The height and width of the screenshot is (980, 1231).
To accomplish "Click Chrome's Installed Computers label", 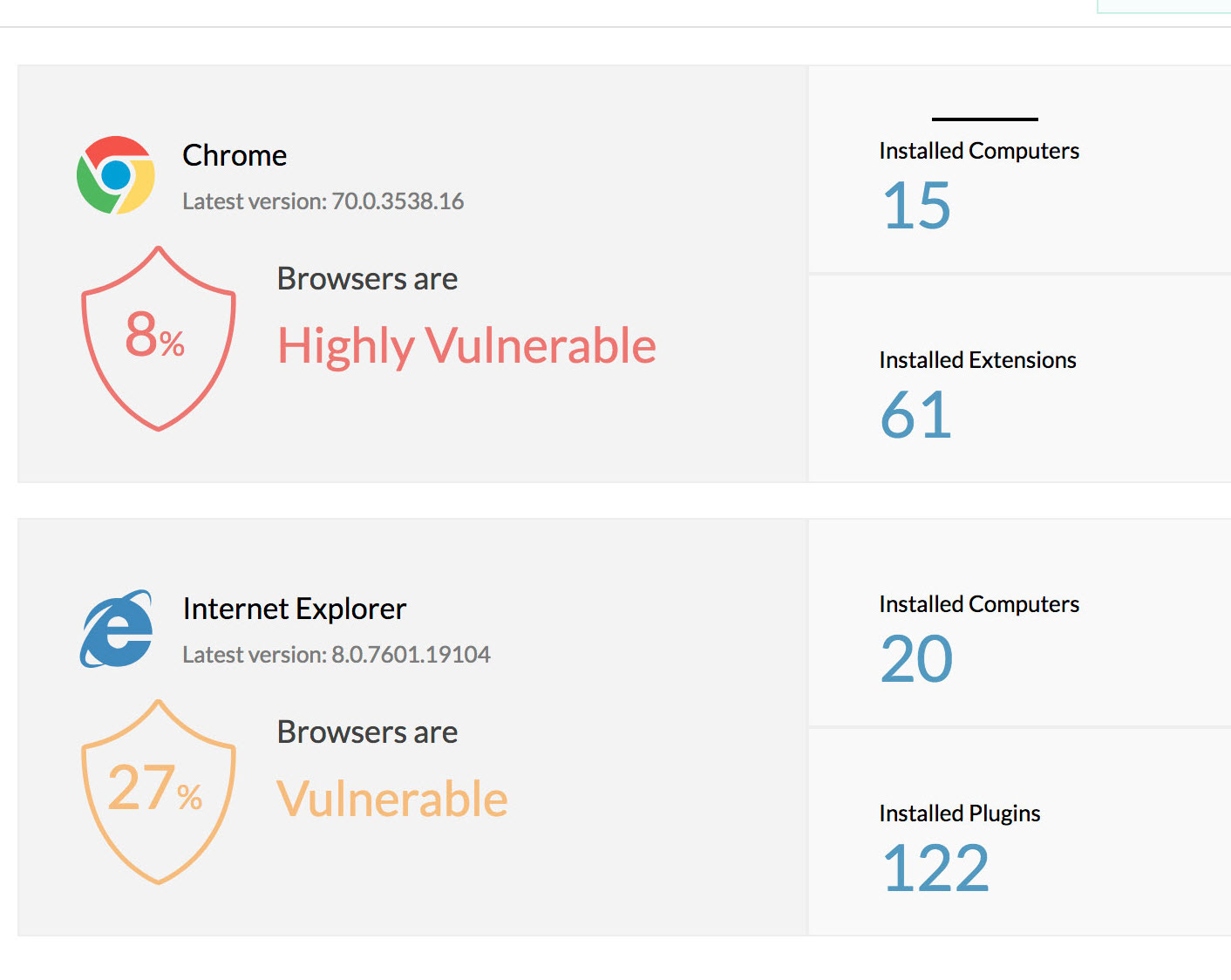I will [x=979, y=151].
